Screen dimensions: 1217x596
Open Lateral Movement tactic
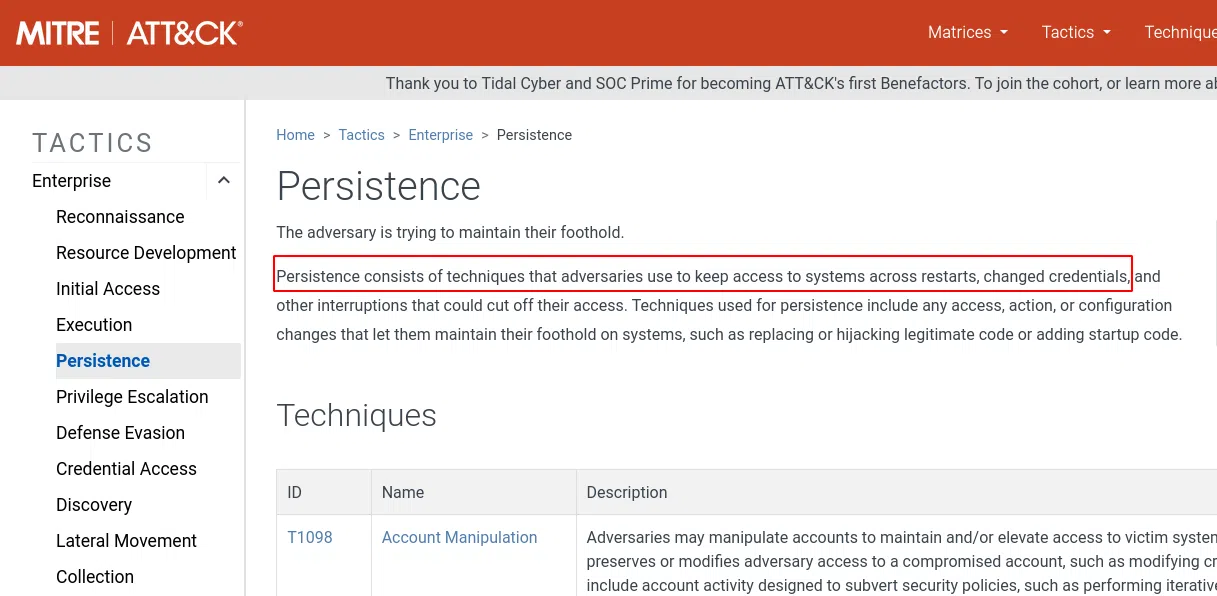[x=126, y=541]
